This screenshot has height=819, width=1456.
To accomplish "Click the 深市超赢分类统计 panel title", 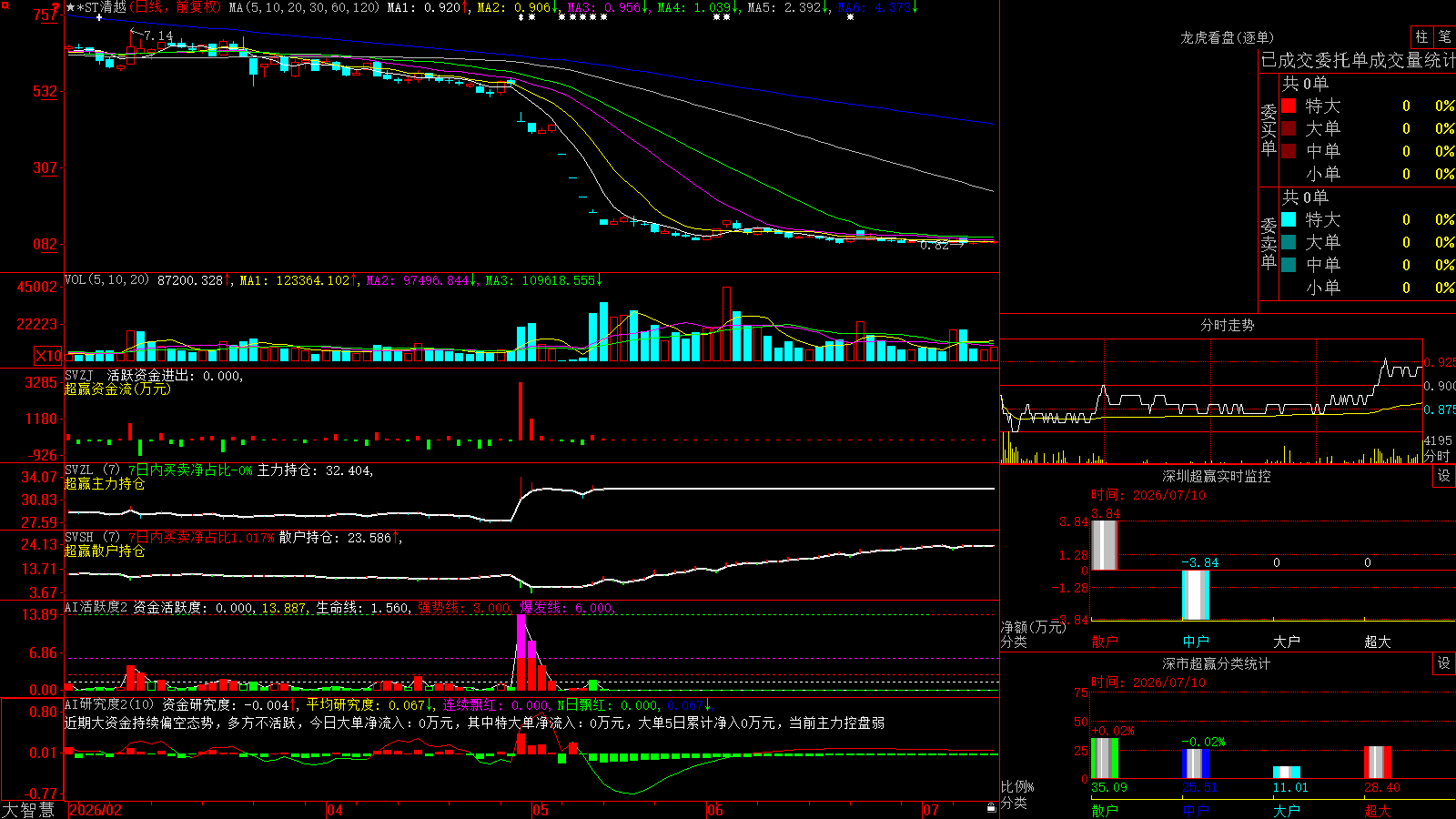I will point(1217,664).
